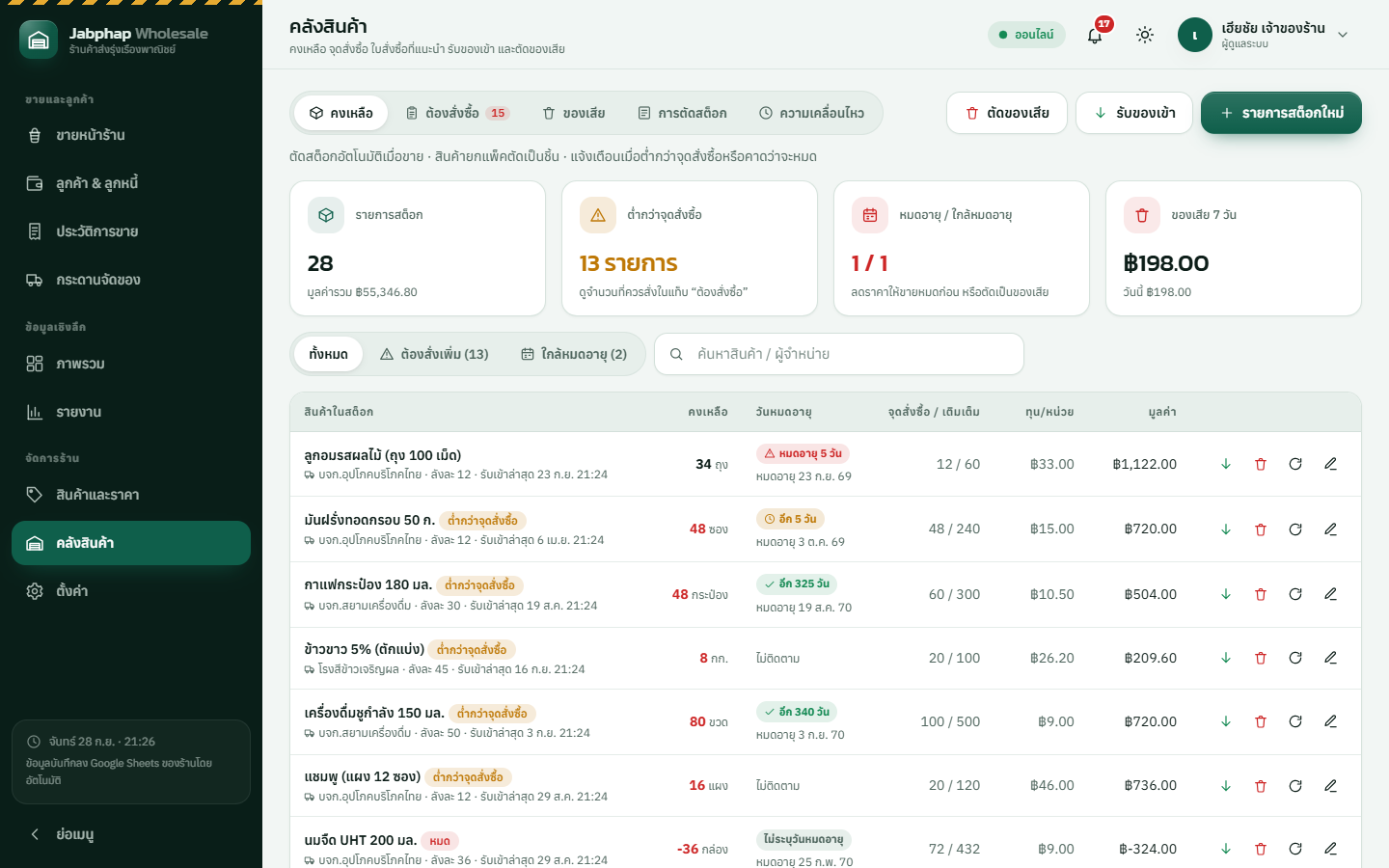The image size is (1389, 868).
Task: Click refresh icon for ลูกอมรสผลไม้ row
Action: 1295,464
